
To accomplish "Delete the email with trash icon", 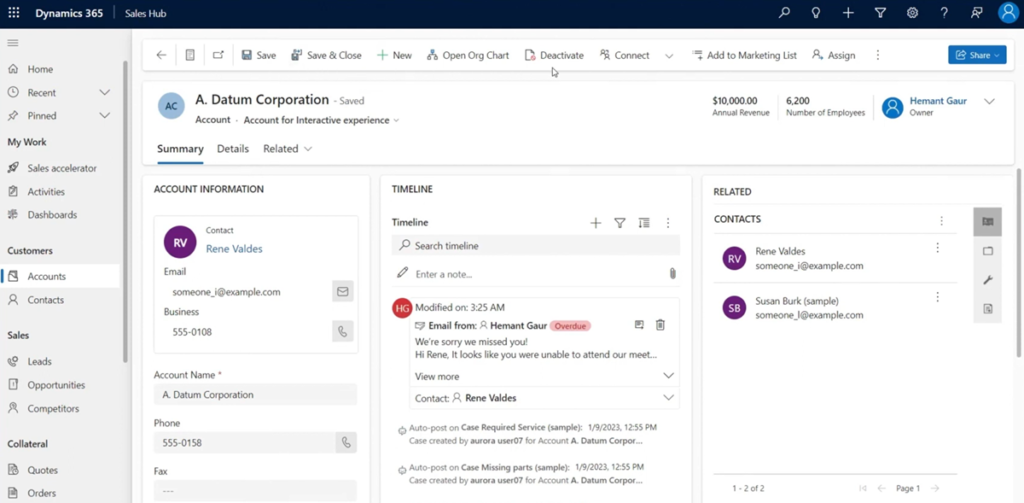I will click(660, 325).
